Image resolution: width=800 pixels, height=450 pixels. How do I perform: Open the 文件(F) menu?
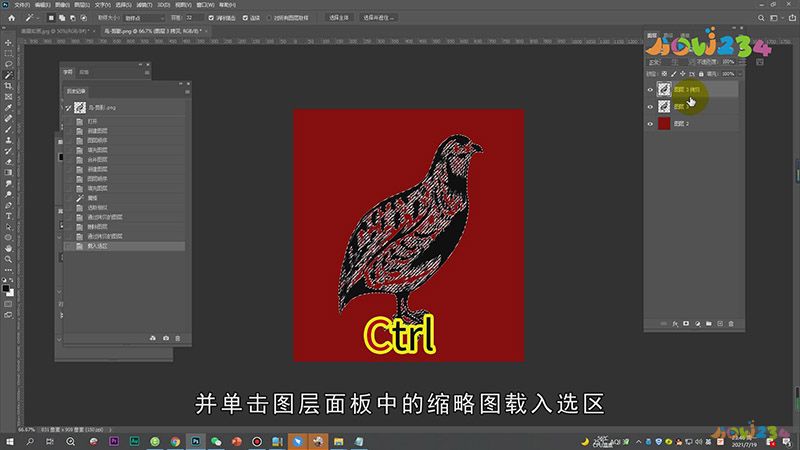coord(22,5)
